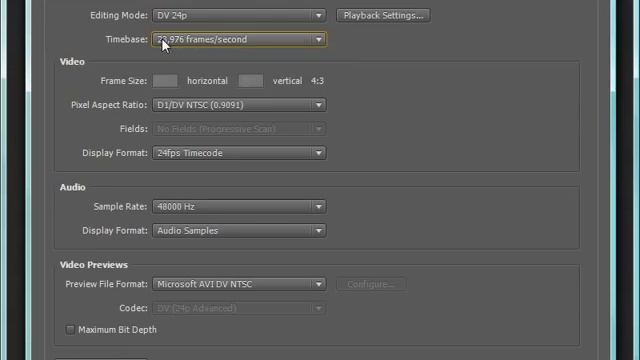Click the Audio section heading
The height and width of the screenshot is (360, 640).
pos(73,187)
